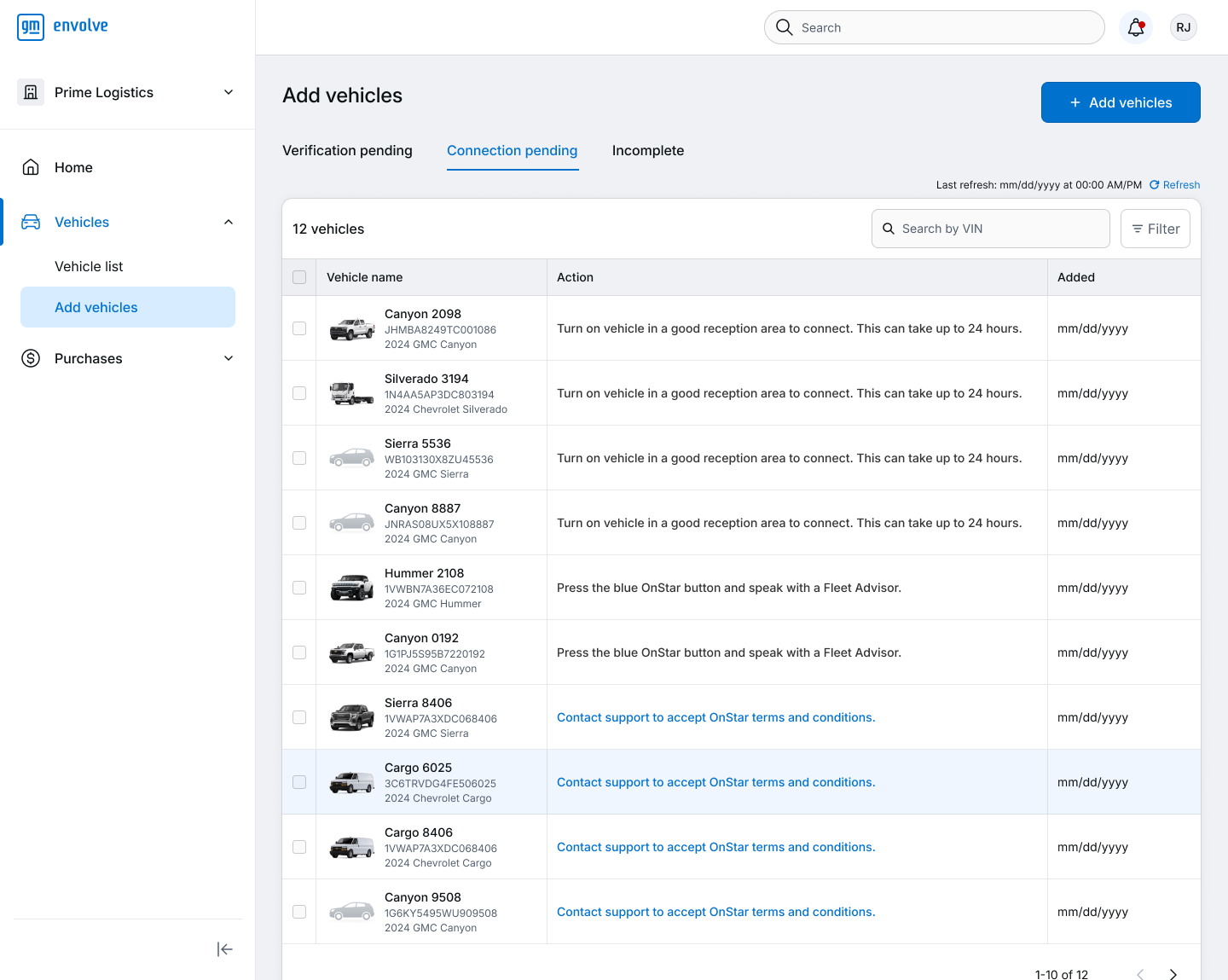Screen dimensions: 1228x980
Task: Switch to Verification pending tab
Action: (347, 150)
